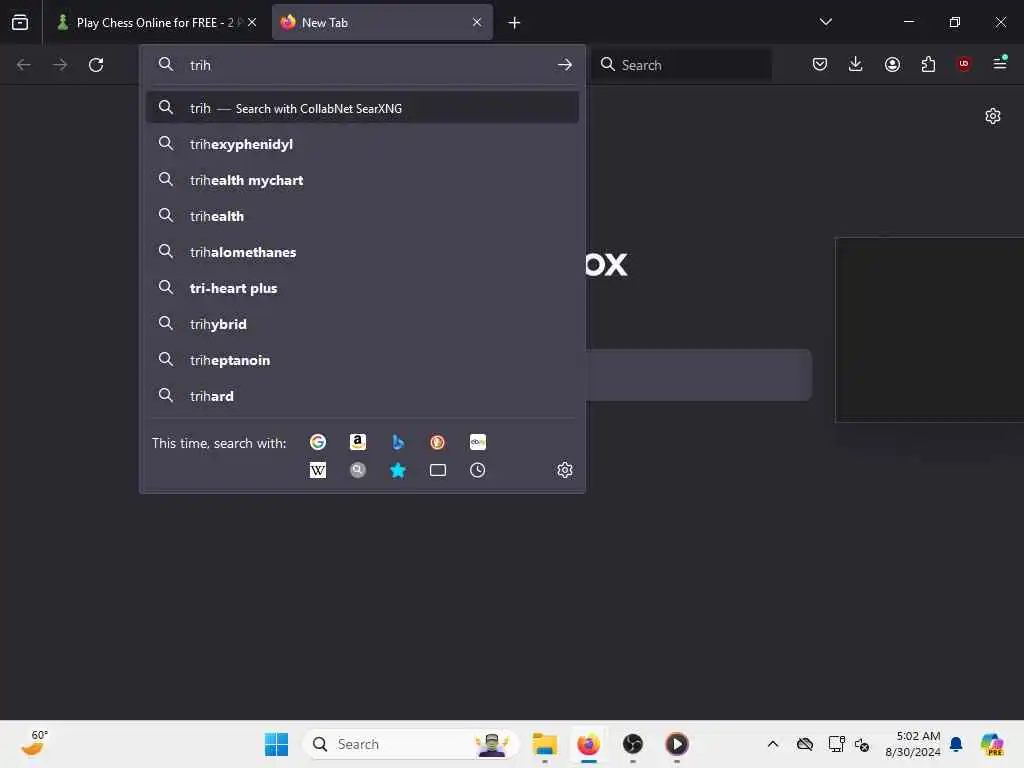
Task: Open search settings gear in dropdown
Action: (x=565, y=470)
